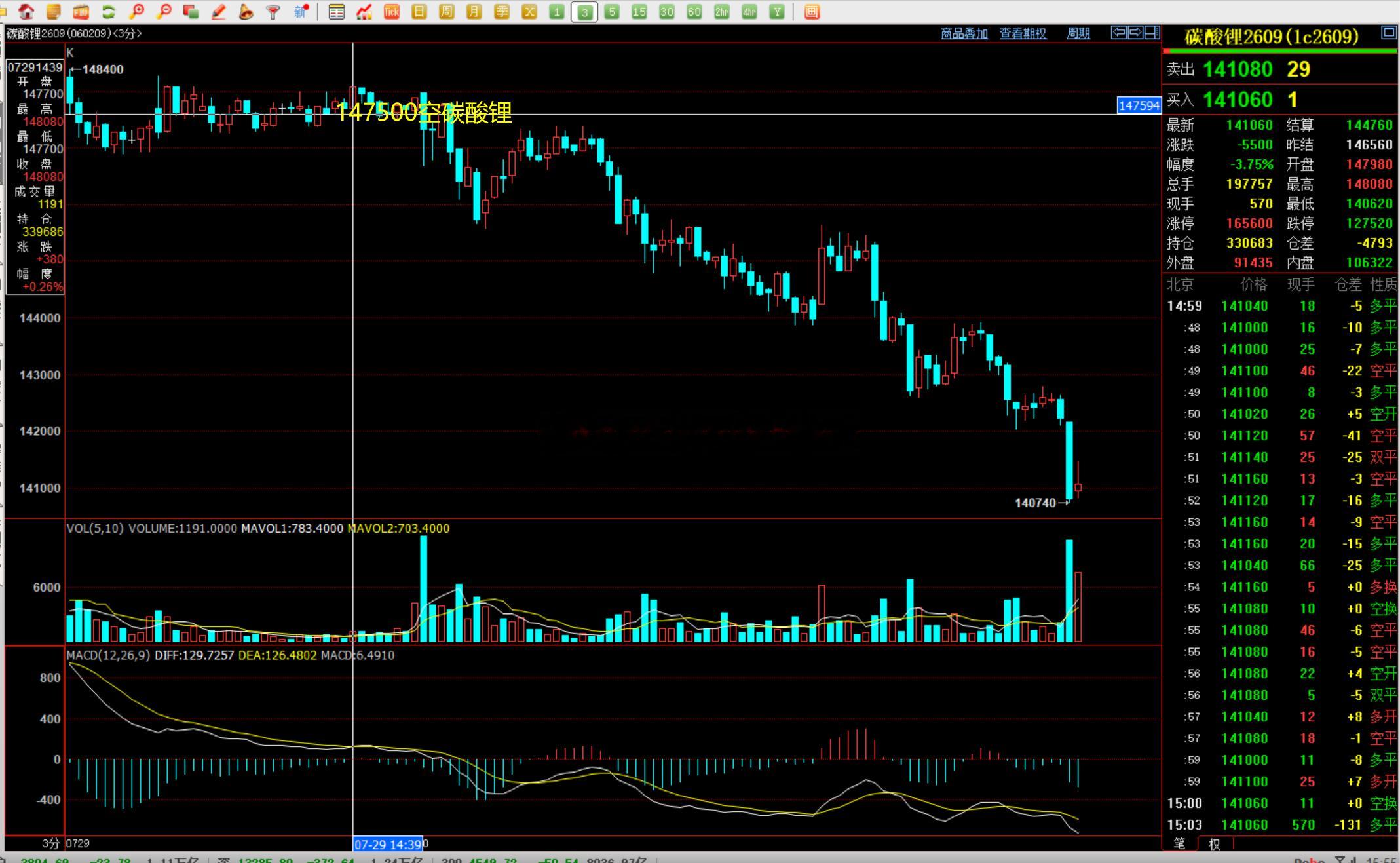
Task: Select the 5-minute period button
Action: tap(612, 12)
